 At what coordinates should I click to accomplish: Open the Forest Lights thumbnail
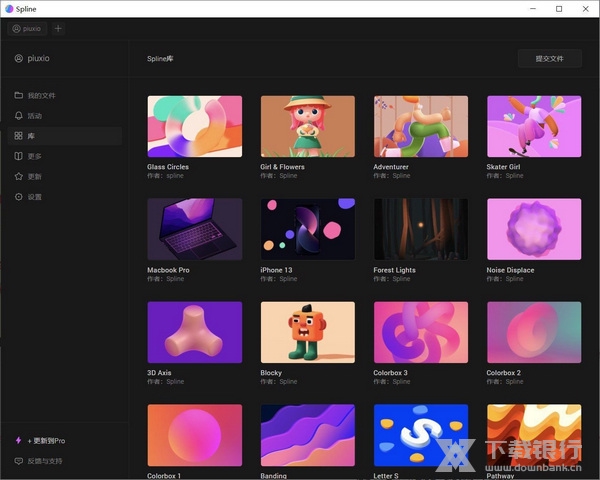[x=420, y=229]
